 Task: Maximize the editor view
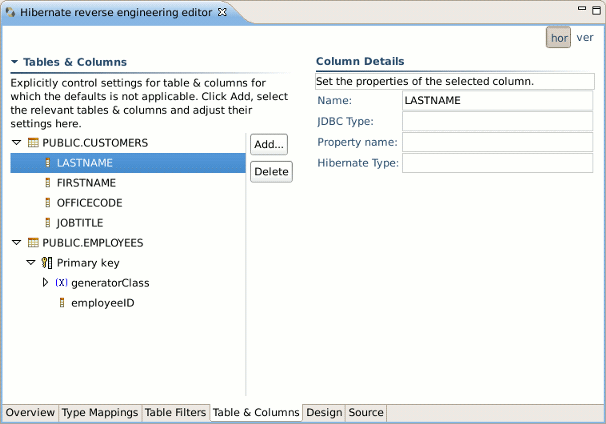pyautogui.click(x=597, y=10)
